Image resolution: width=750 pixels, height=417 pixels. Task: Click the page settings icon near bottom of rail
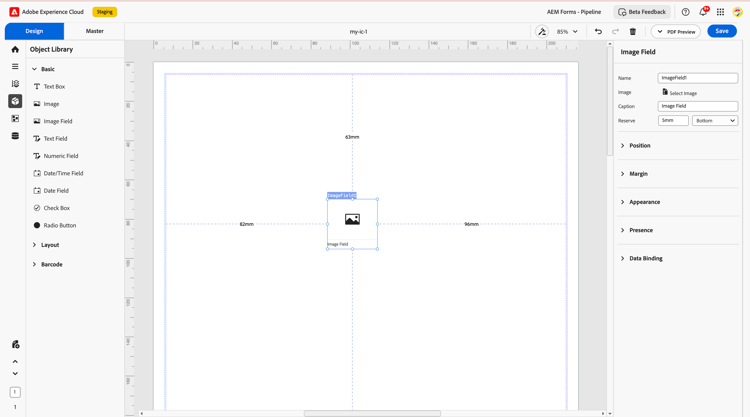(15, 344)
